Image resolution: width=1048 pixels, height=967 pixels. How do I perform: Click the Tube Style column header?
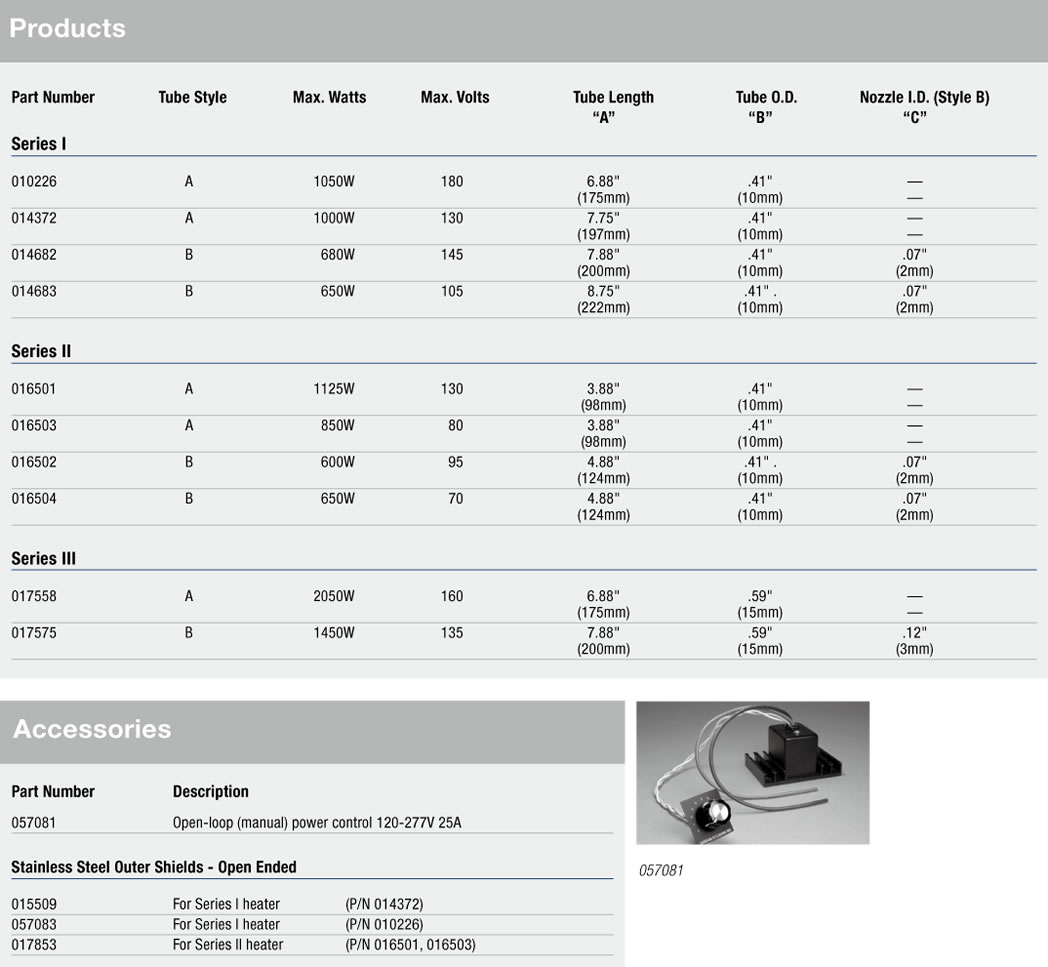[x=192, y=97]
